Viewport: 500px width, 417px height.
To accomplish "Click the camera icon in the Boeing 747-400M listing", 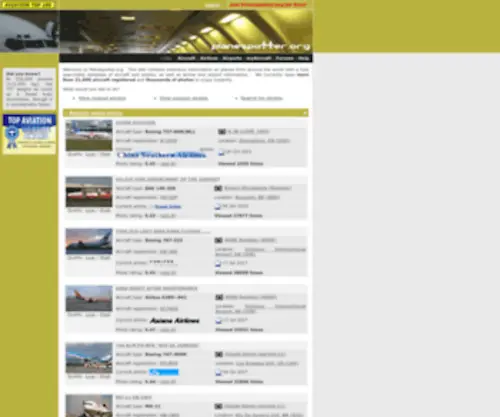I will coord(219,354).
